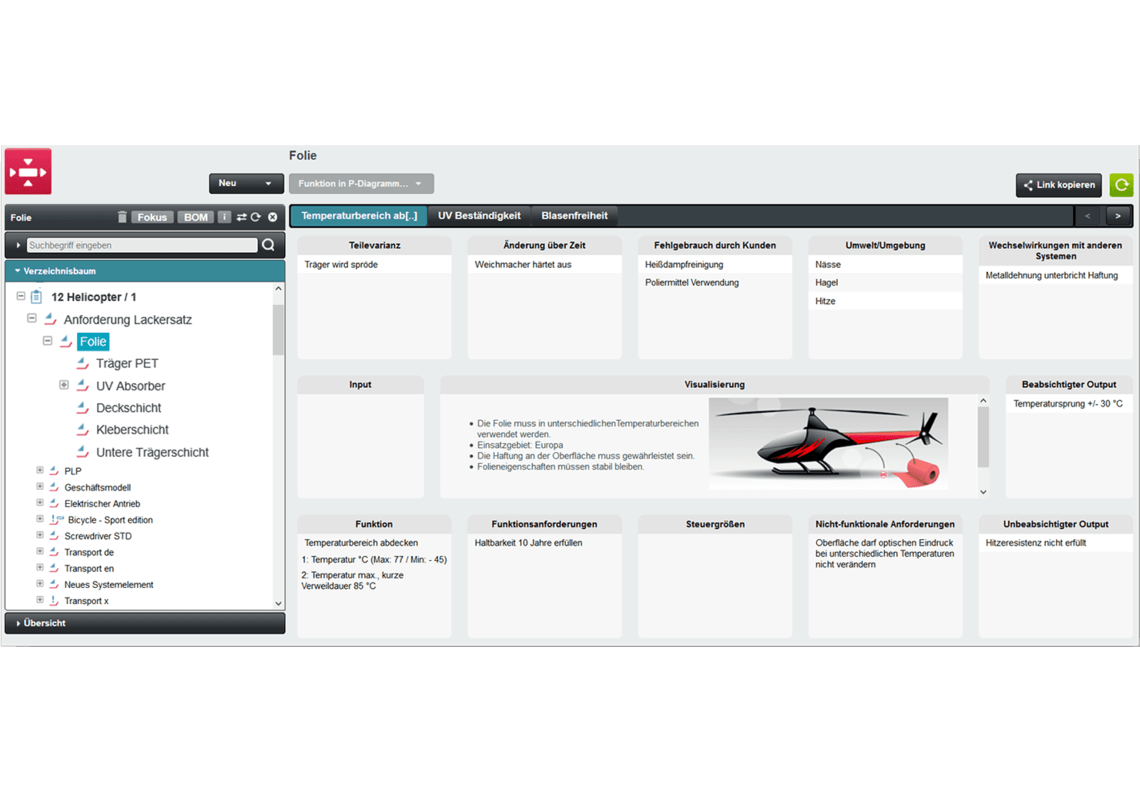Click the swap arrows icon in Folie header
Viewport: 1140px width, 792px height.
(241, 217)
